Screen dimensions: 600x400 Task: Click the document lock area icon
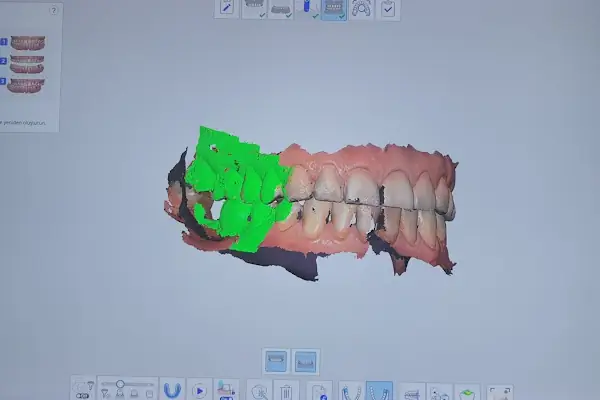coord(319,392)
